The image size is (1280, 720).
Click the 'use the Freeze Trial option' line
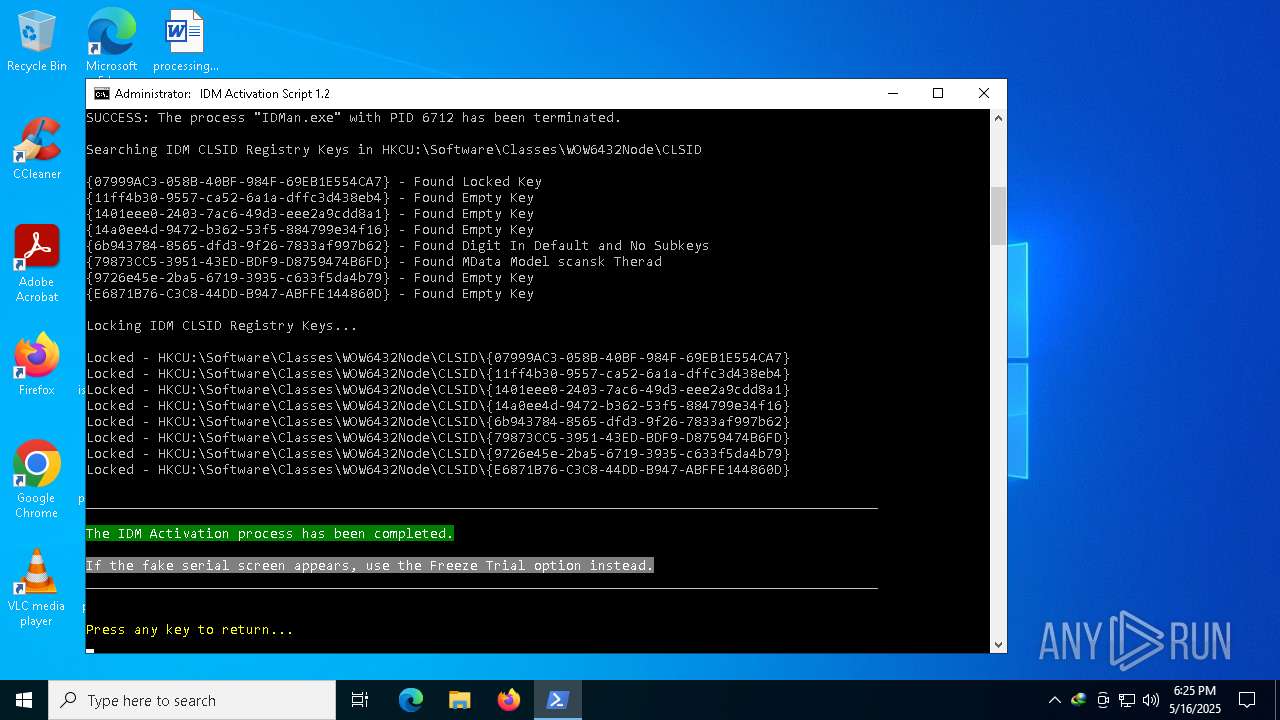pyautogui.click(x=370, y=566)
